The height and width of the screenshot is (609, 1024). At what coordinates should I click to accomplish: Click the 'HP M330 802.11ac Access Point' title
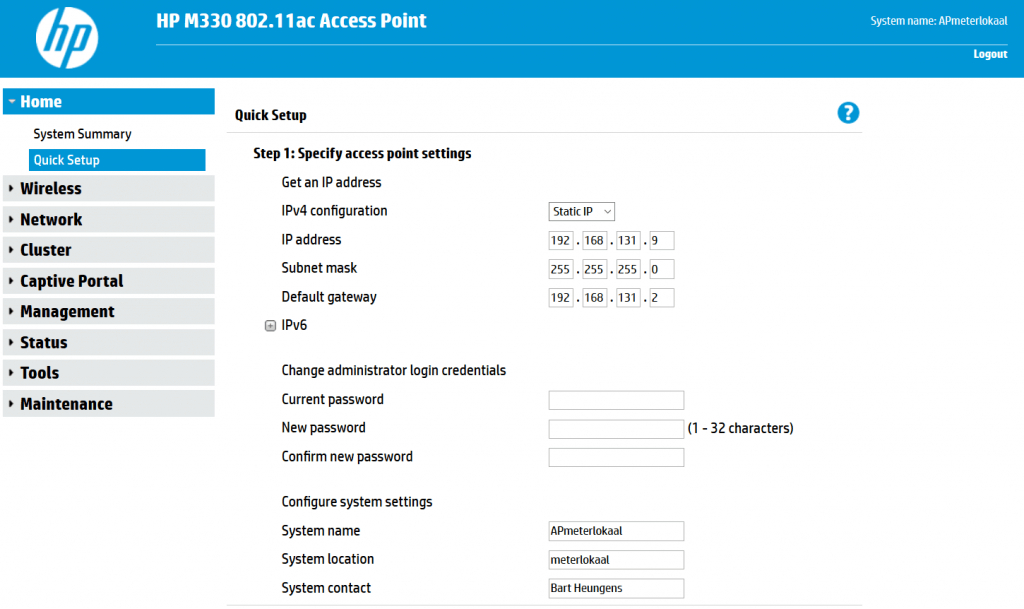point(291,21)
